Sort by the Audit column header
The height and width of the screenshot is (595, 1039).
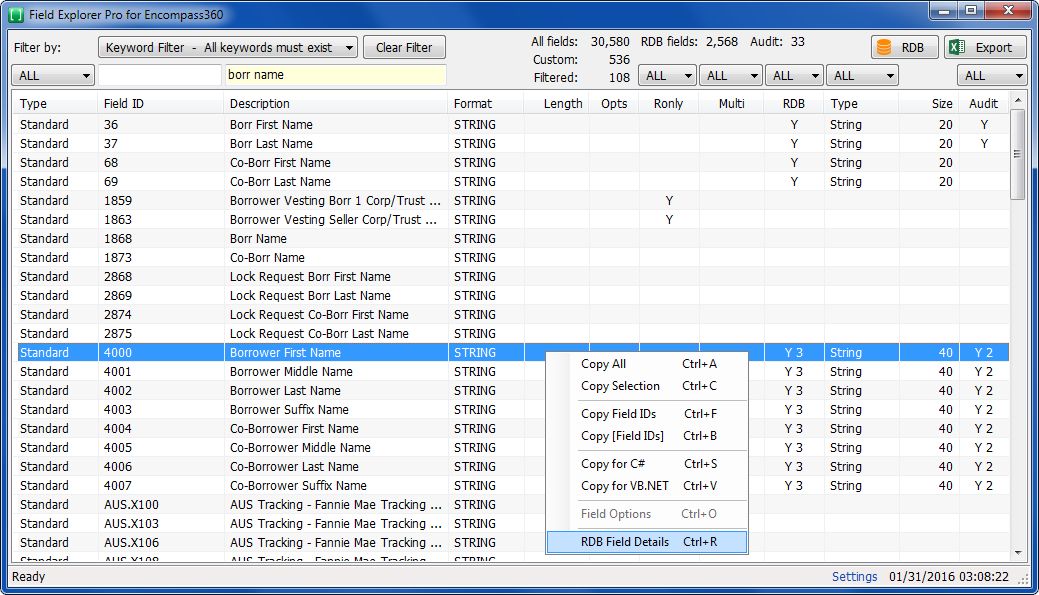[x=983, y=103]
